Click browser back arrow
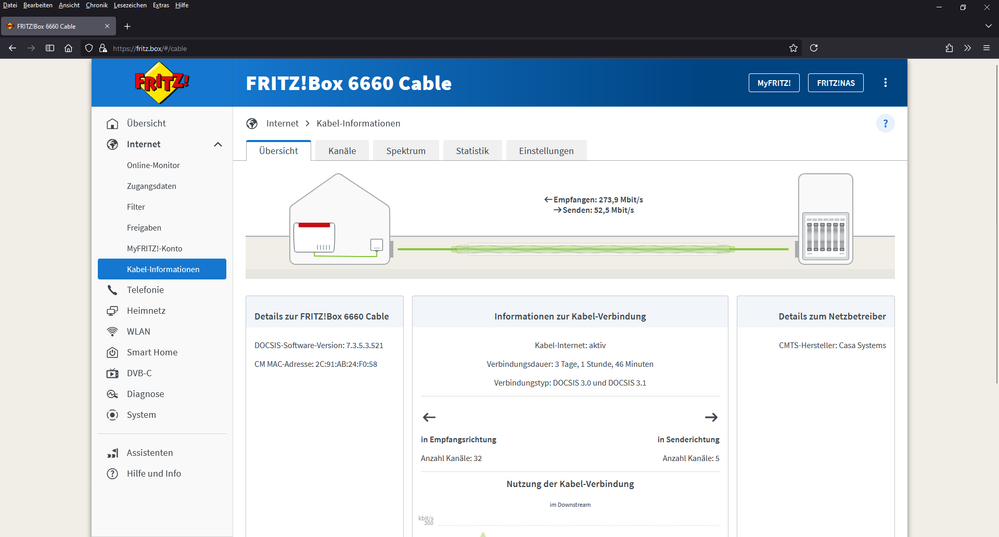 [x=12, y=48]
